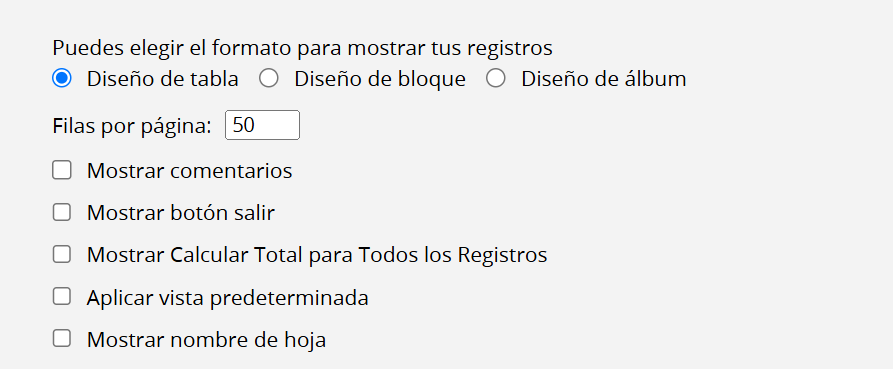Tick the Mostrar botón salir checkbox
The width and height of the screenshot is (893, 369).
tap(62, 212)
